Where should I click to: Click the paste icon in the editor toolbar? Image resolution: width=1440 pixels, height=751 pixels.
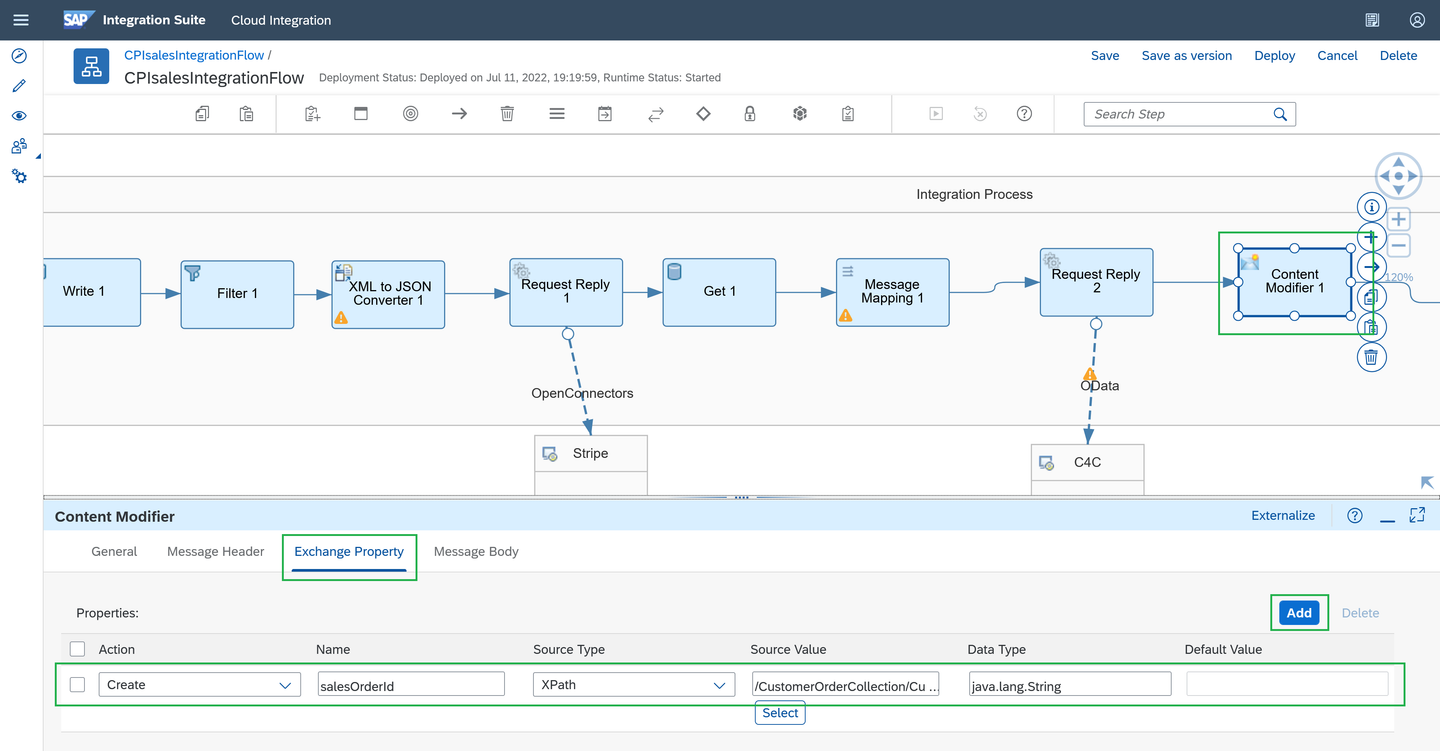coord(246,114)
